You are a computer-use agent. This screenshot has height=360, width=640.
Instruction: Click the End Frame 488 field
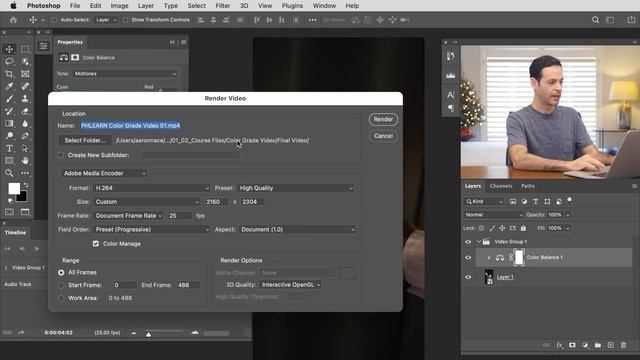click(188, 285)
